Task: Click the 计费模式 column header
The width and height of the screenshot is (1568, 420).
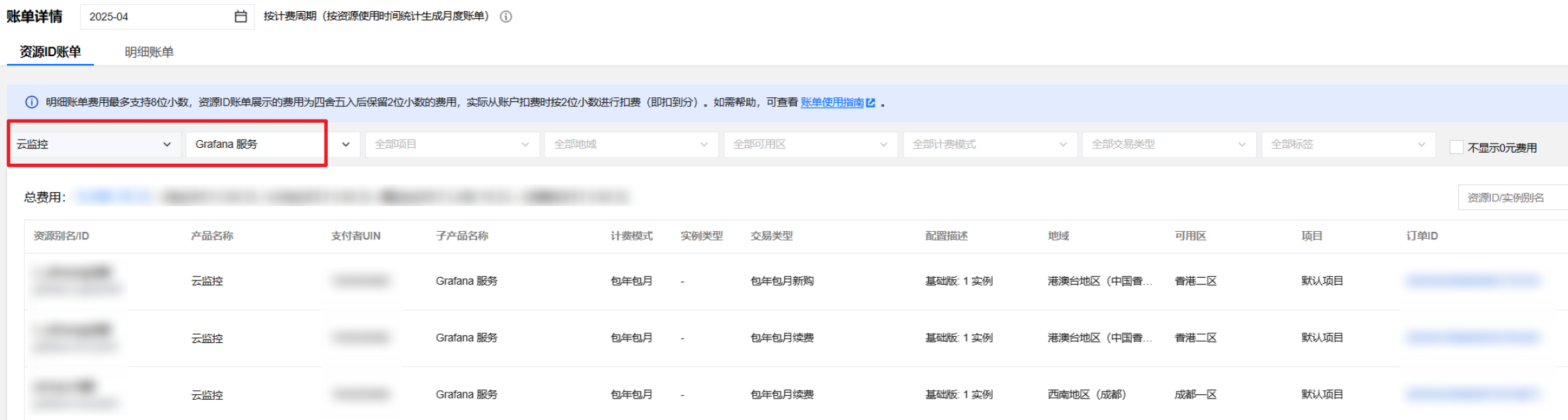Action: 632,236
